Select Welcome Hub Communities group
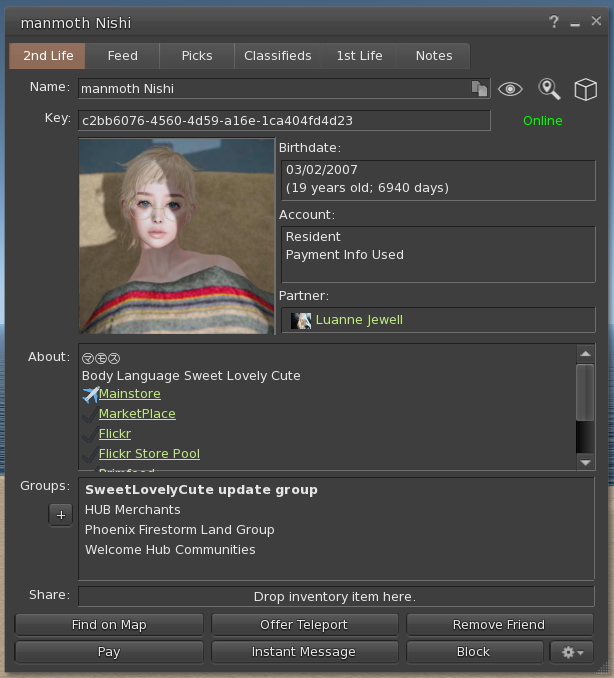This screenshot has height=678, width=614. pos(170,550)
